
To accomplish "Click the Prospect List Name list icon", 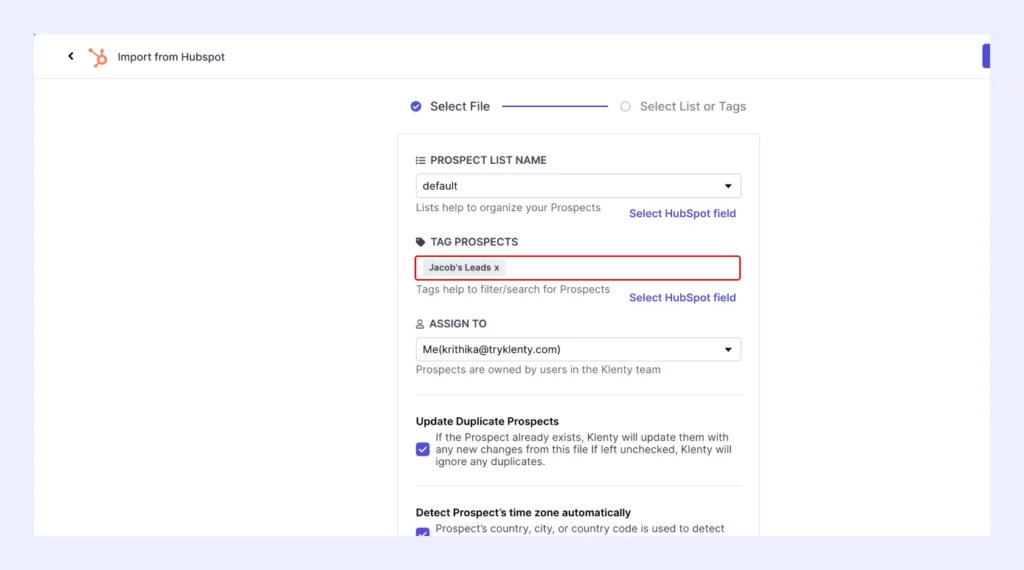I will click(x=421, y=161).
